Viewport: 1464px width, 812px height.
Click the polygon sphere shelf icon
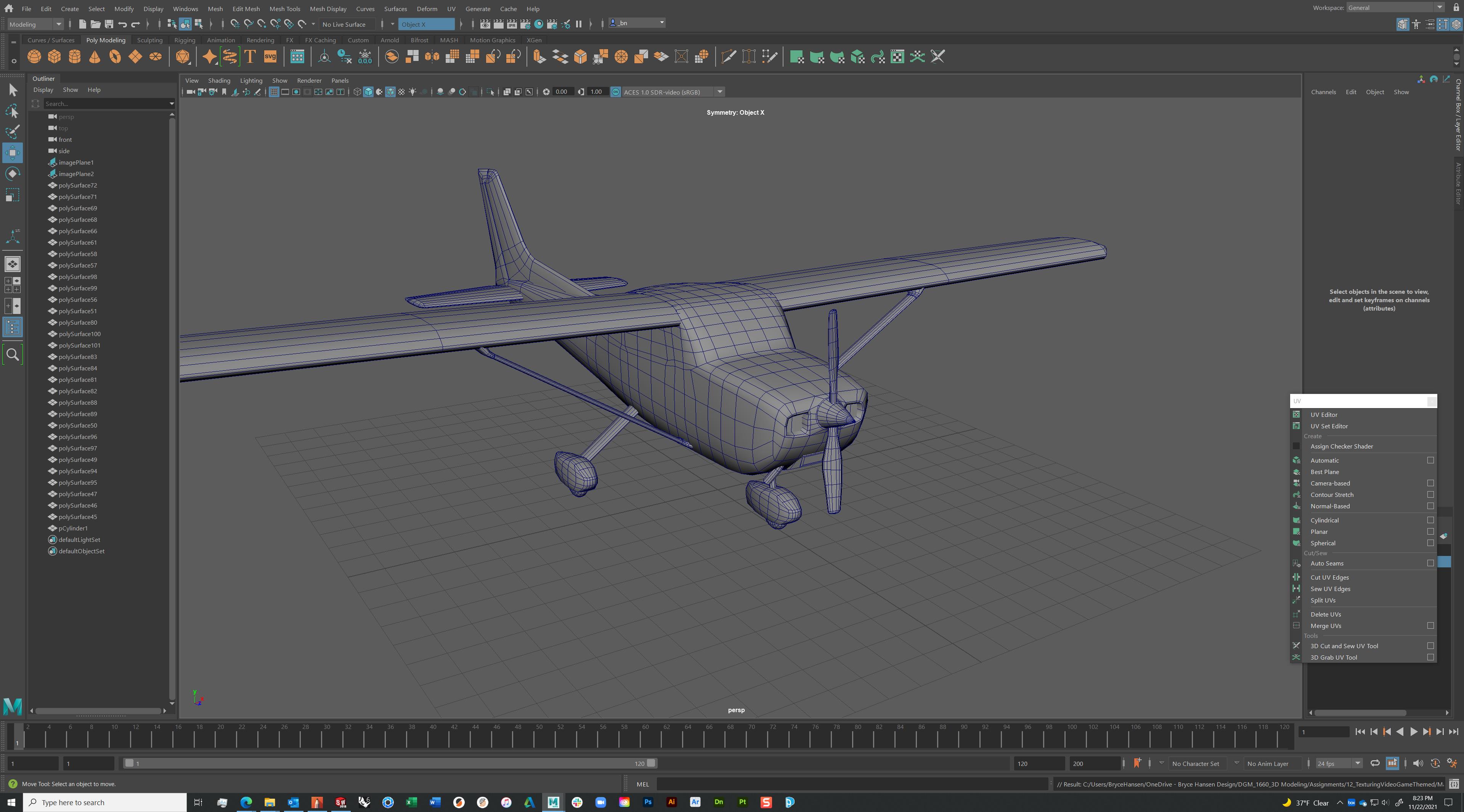(34, 57)
